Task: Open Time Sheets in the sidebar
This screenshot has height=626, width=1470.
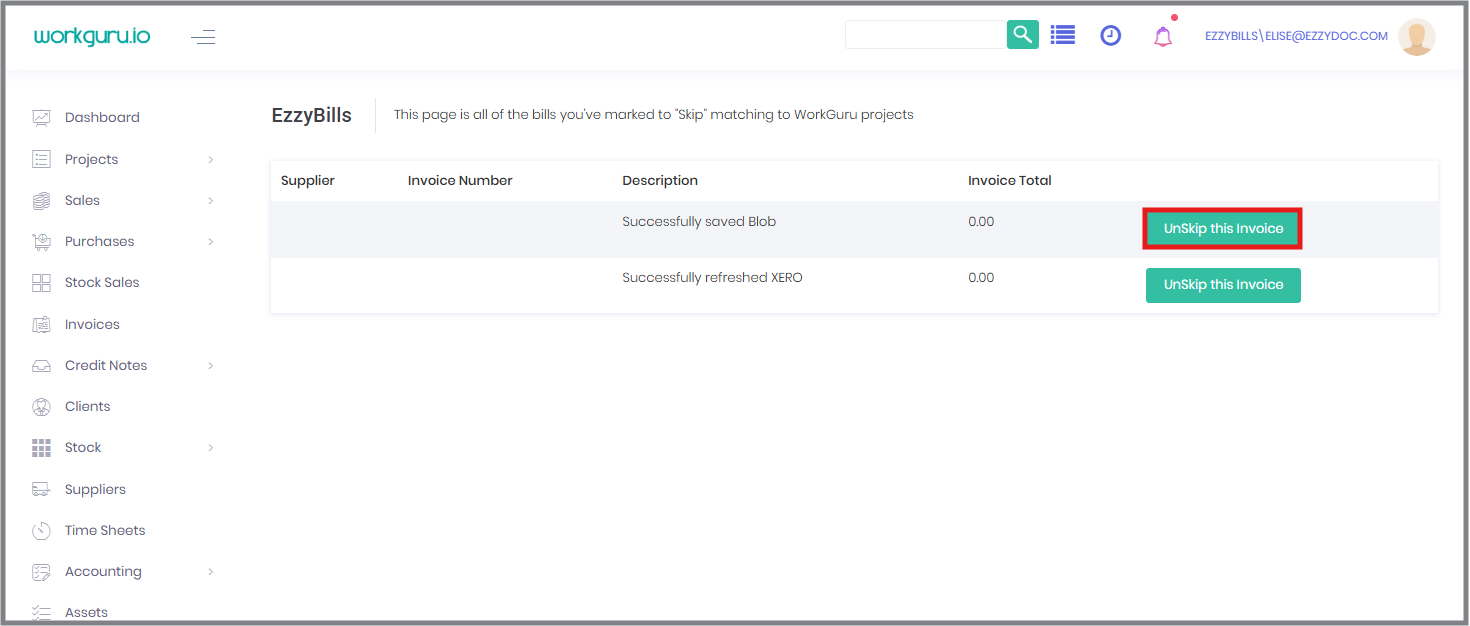Action: point(105,531)
